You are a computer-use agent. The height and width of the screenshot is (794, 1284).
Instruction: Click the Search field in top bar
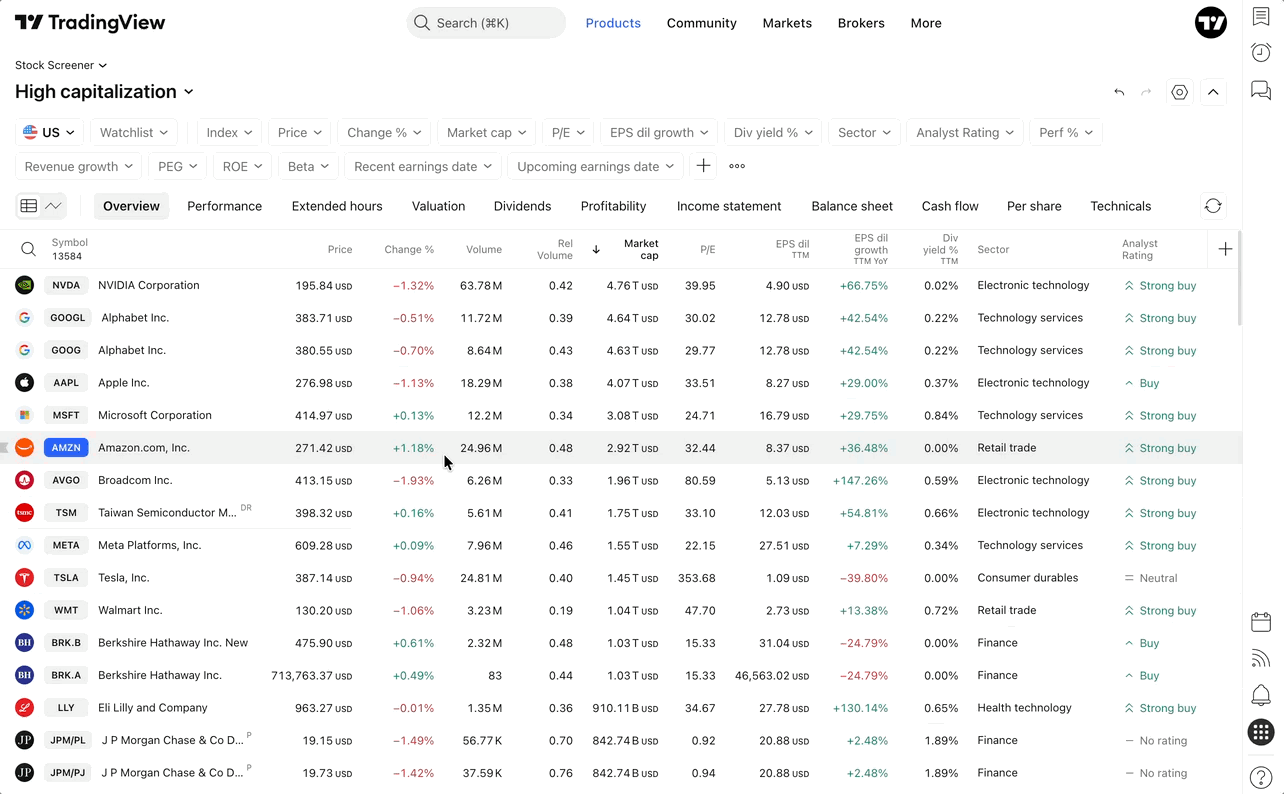(x=486, y=23)
